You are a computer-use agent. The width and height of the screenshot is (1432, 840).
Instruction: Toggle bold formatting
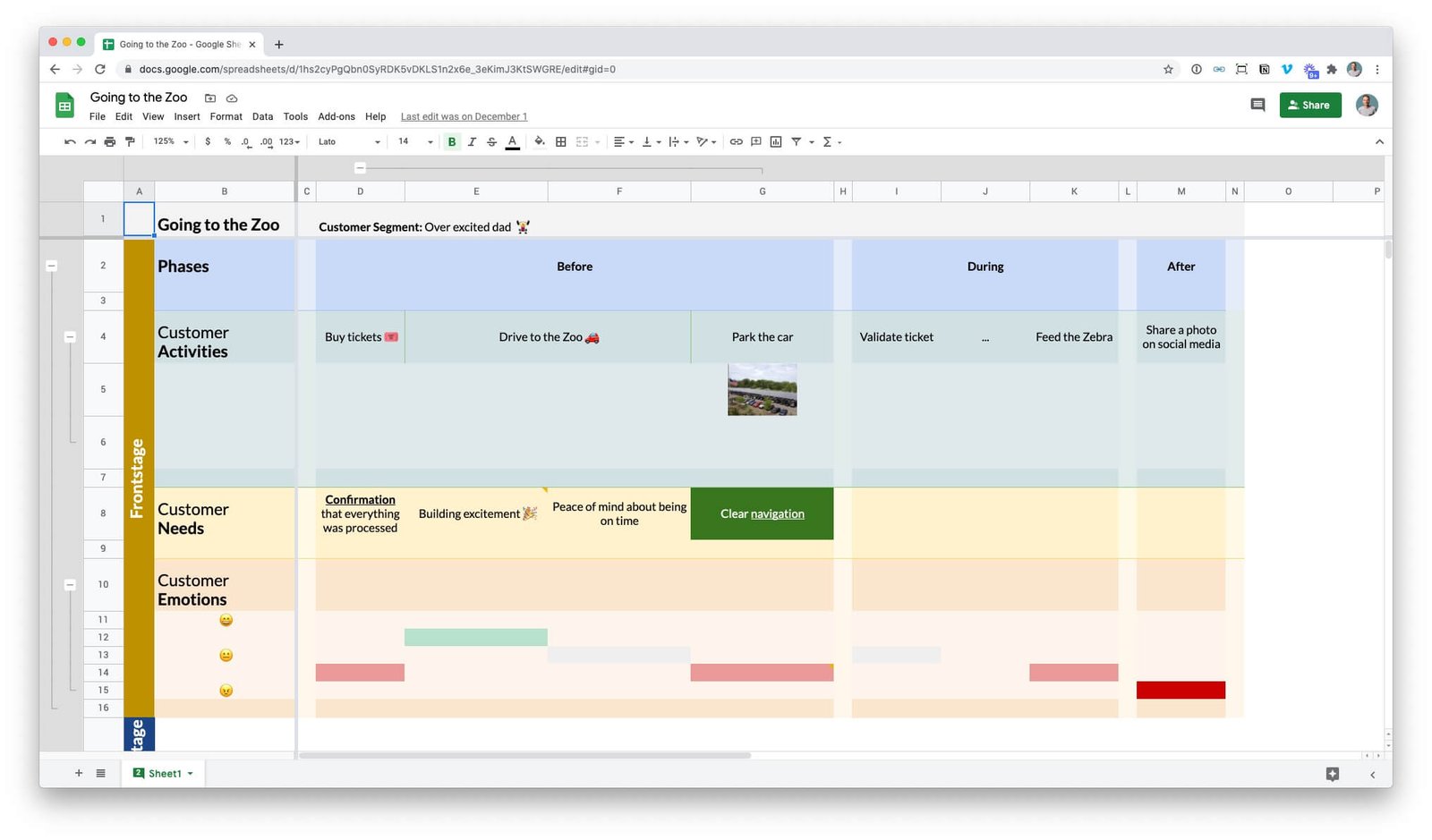452,142
